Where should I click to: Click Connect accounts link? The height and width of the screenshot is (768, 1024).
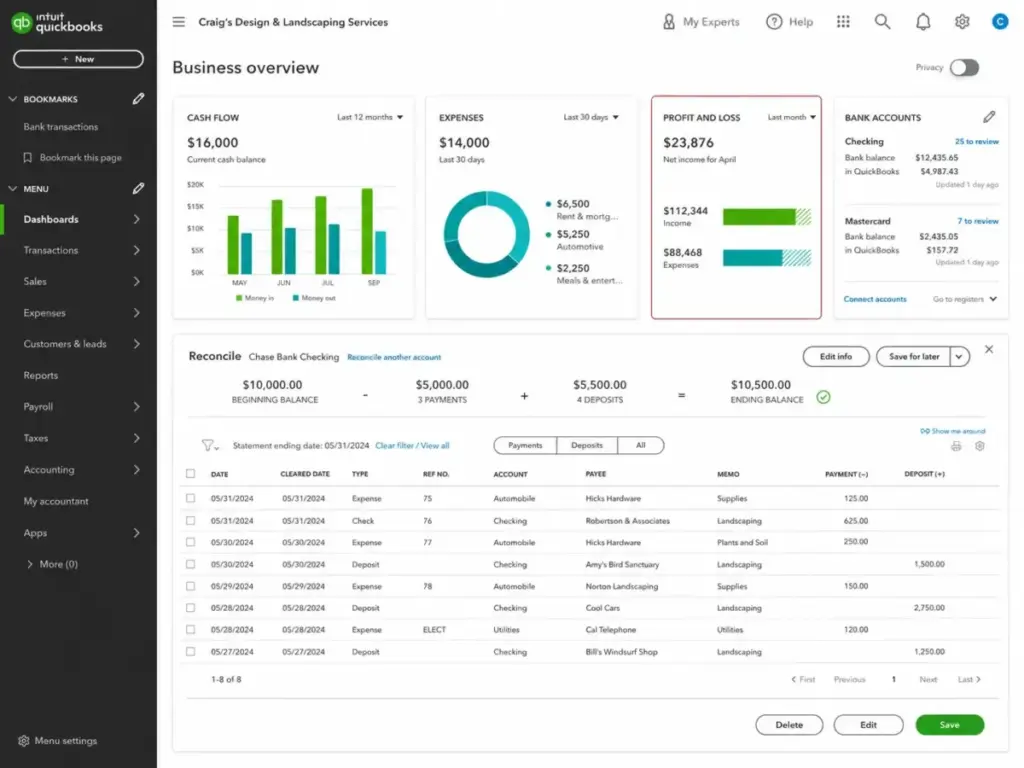(x=874, y=299)
